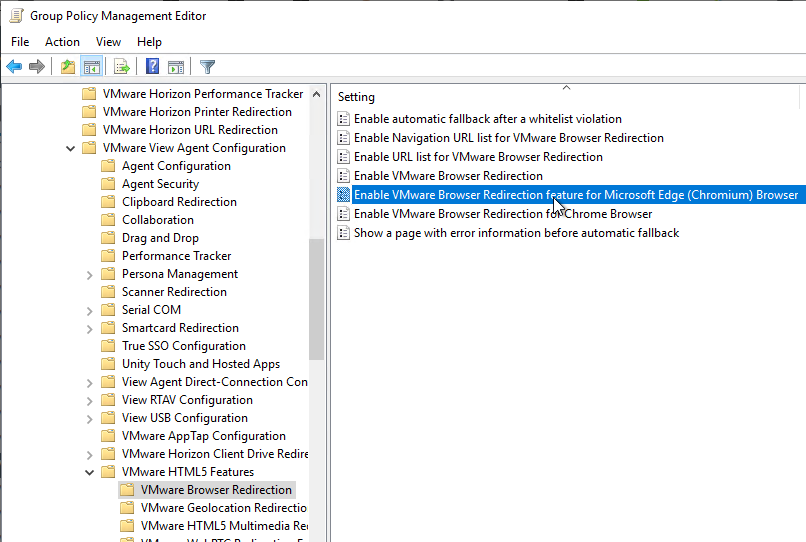Select the Collaboration tree item
The image size is (806, 542).
[x=158, y=220]
